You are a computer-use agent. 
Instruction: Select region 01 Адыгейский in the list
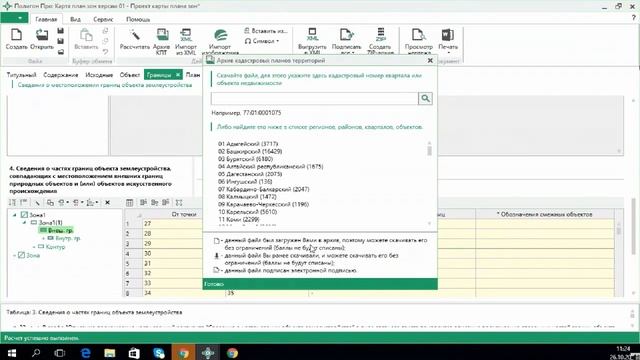[x=248, y=144]
